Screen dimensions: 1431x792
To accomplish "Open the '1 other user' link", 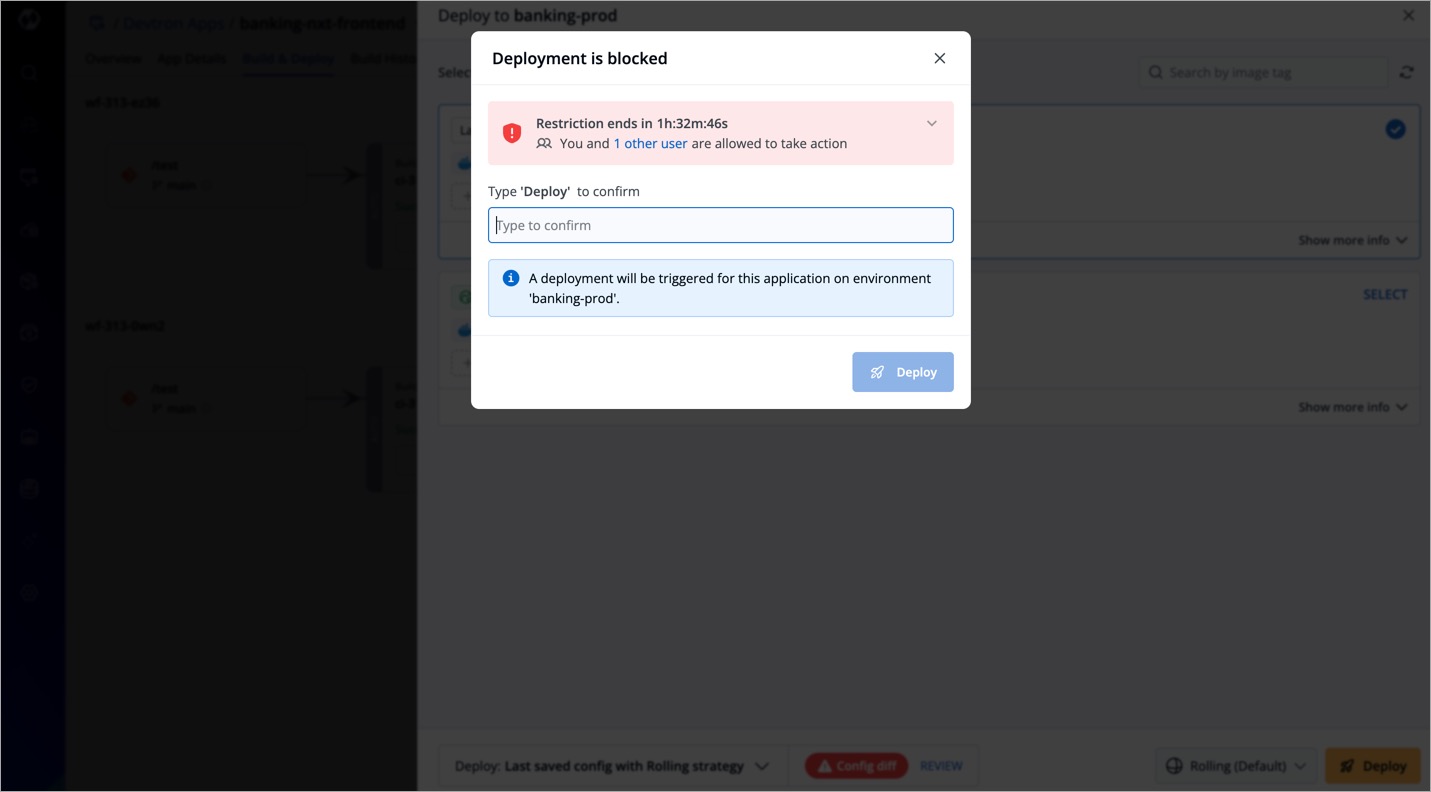I will pyautogui.click(x=650, y=143).
